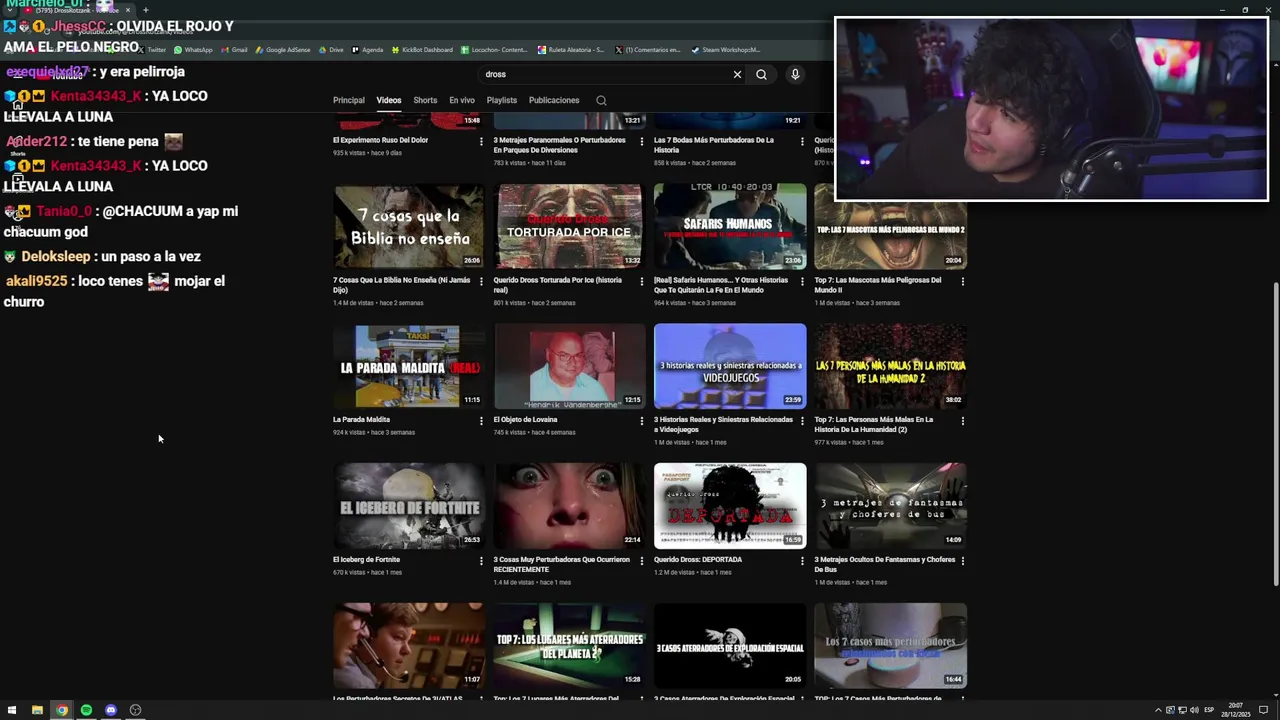
Task: Play '3 historias reales… videojuegos' thumbnail
Action: click(x=730, y=366)
